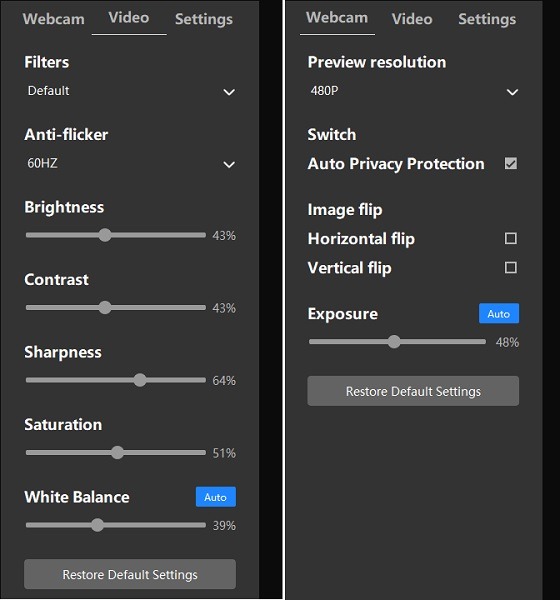Image resolution: width=560 pixels, height=600 pixels.
Task: Enable the Vertical flip checkbox
Action: (x=511, y=267)
